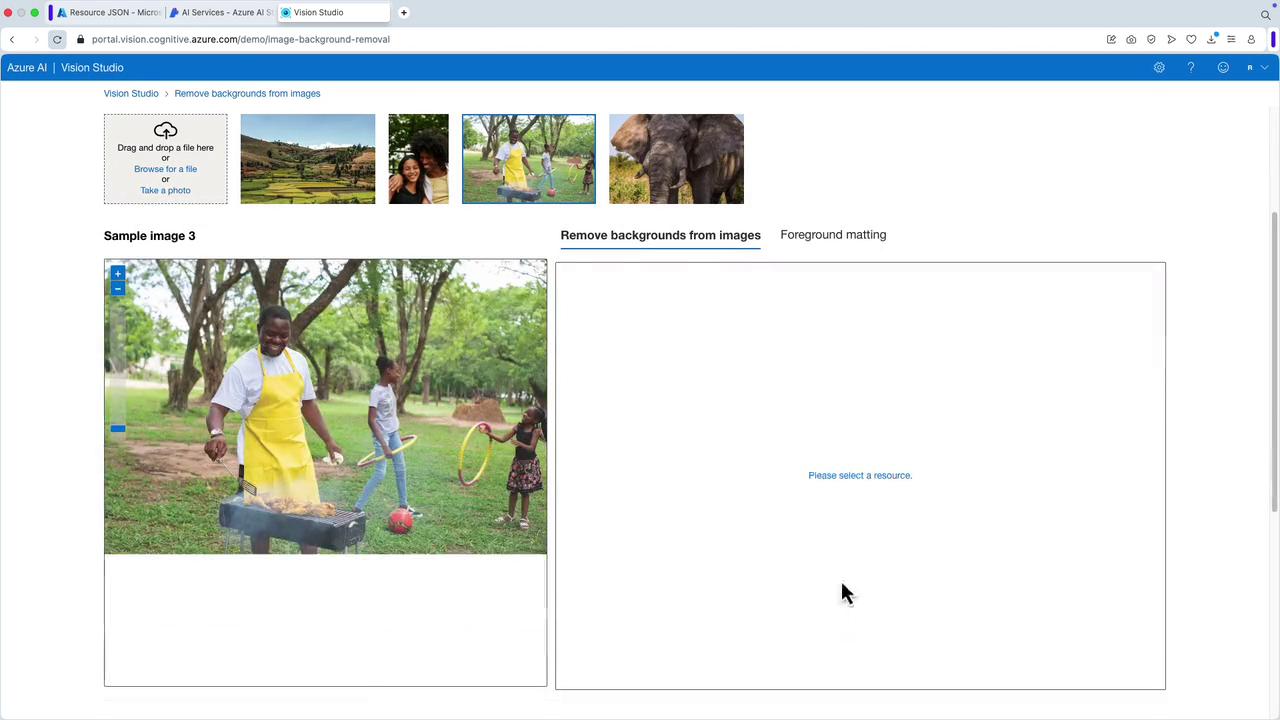Switch to the Foreground matting tab
The image size is (1280, 720).
coord(833,235)
